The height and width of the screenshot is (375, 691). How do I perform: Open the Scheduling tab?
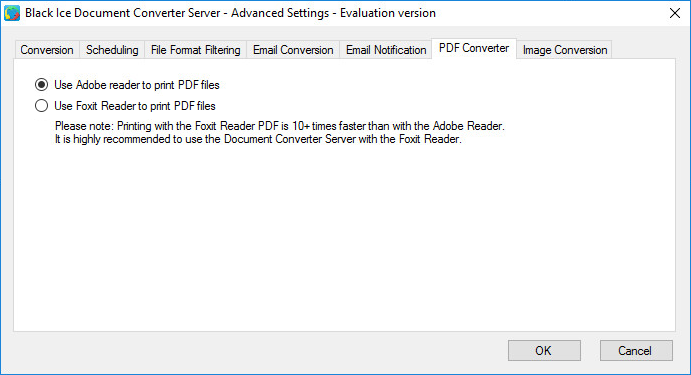[x=112, y=50]
